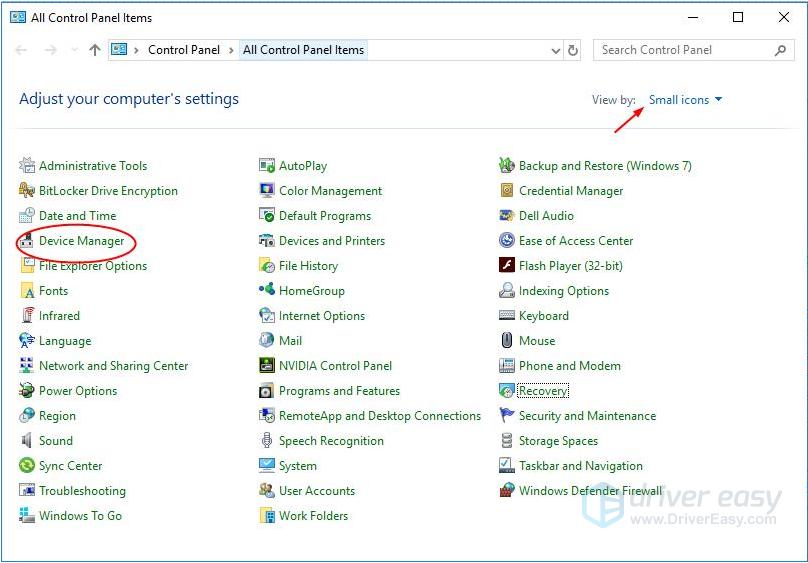The width and height of the screenshot is (808, 563).
Task: Open the Programs and Features link
Action: coord(339,391)
